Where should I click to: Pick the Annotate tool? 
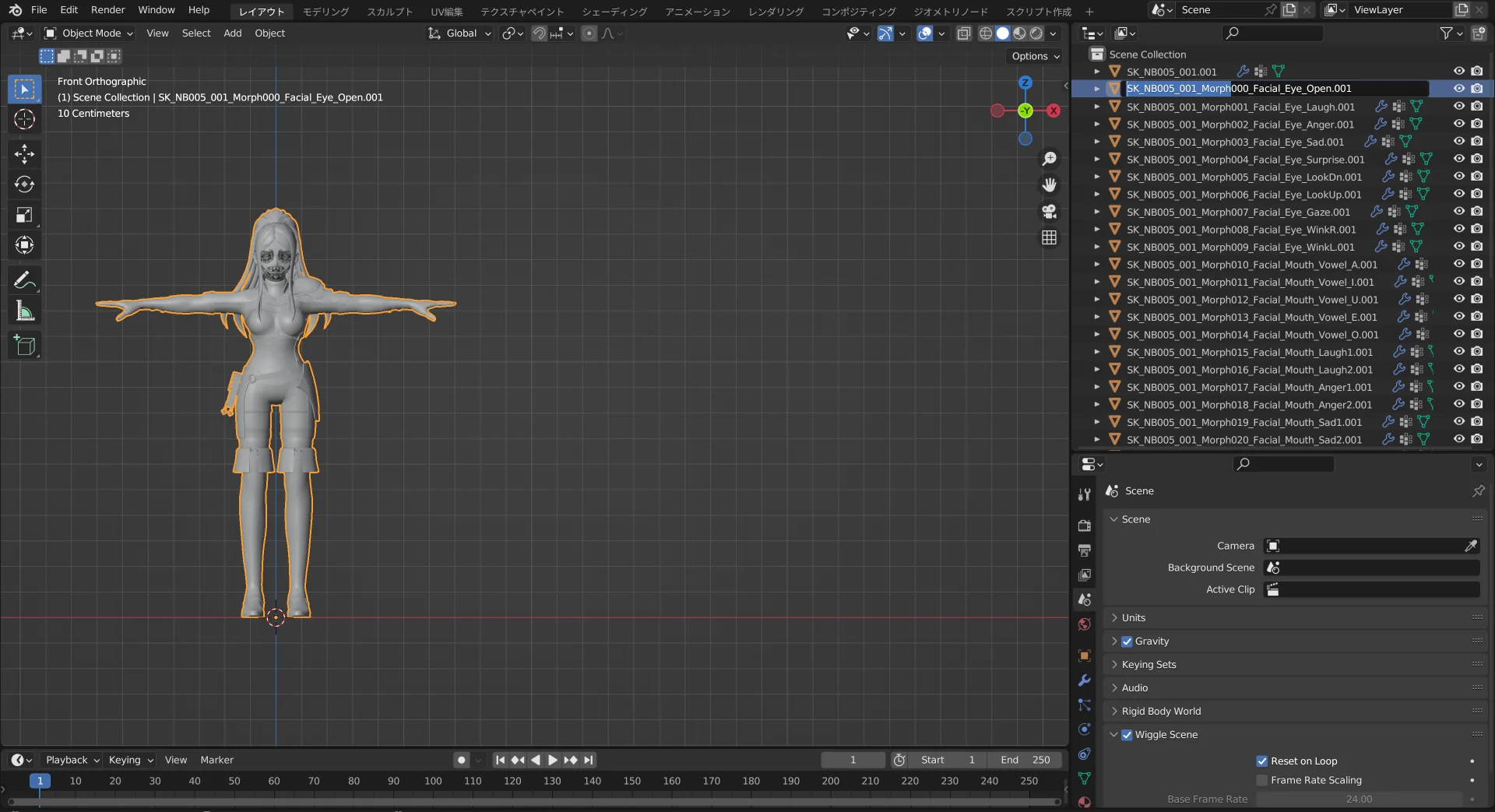click(24, 280)
